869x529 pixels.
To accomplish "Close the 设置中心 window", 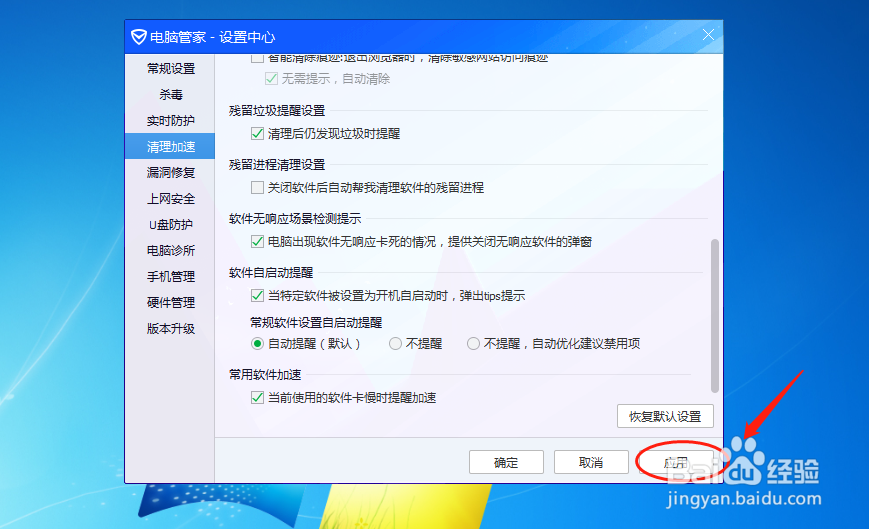I will pyautogui.click(x=708, y=35).
